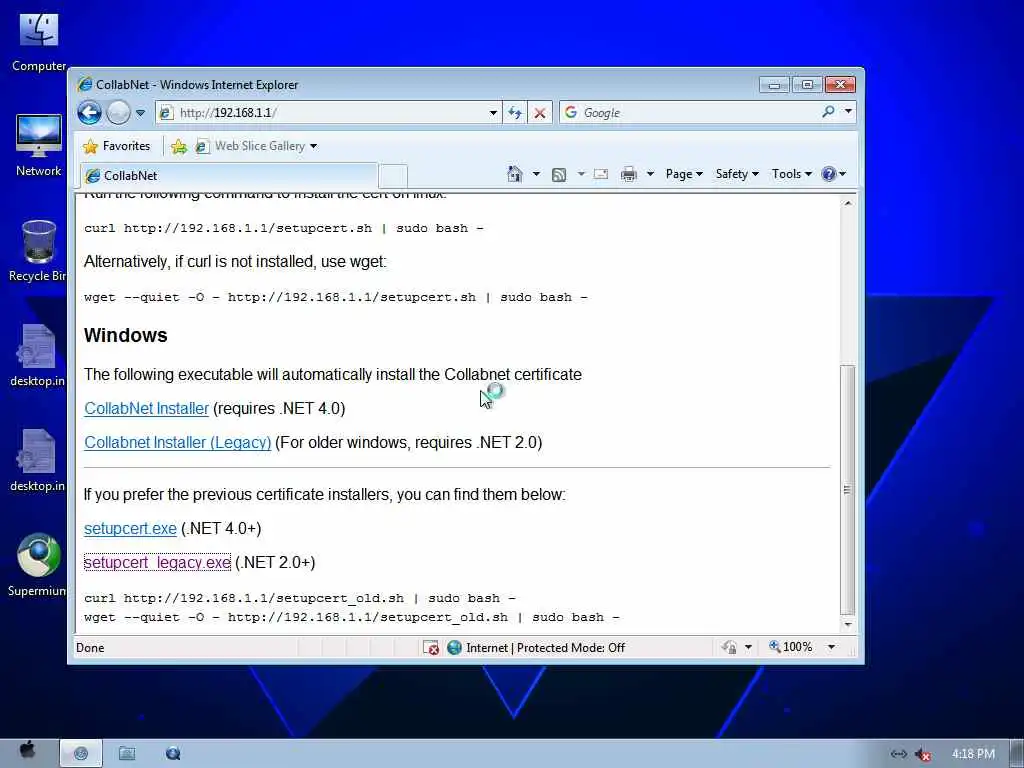Click the Add to Favorites Bar star icon
The width and height of the screenshot is (1024, 768).
(178, 146)
